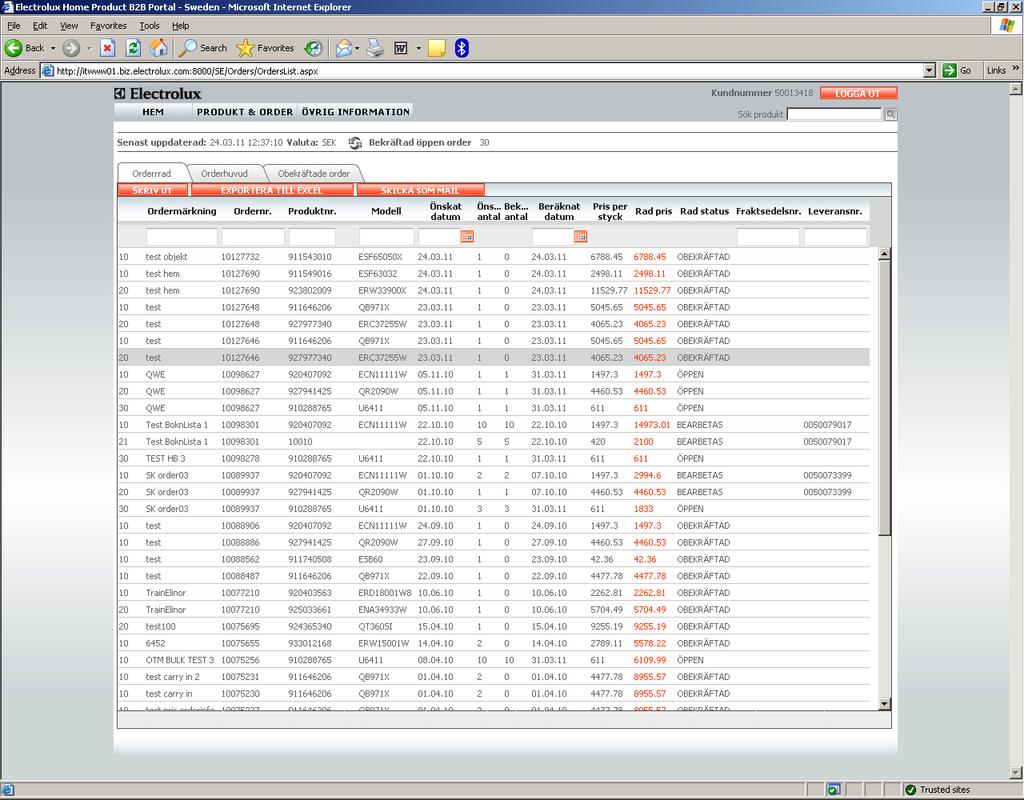Viewport: 1024px width, 800px height.
Task: Click the SKICKA SOM MAIL button
Action: click(x=420, y=190)
